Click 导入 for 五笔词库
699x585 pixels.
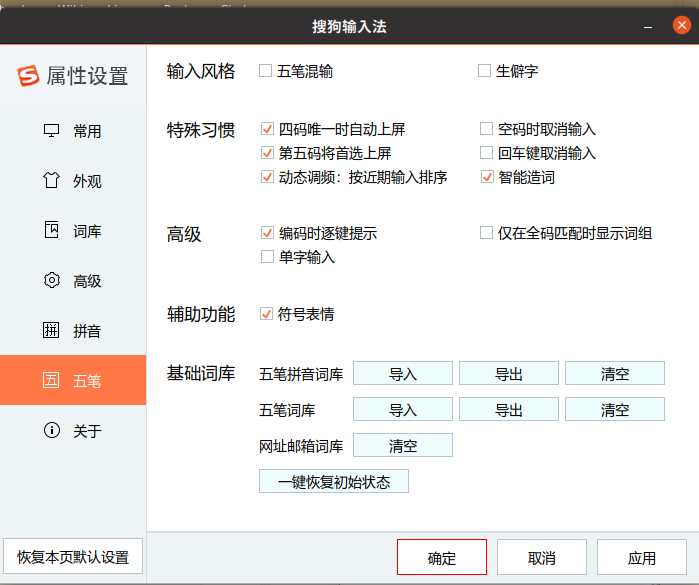[403, 409]
